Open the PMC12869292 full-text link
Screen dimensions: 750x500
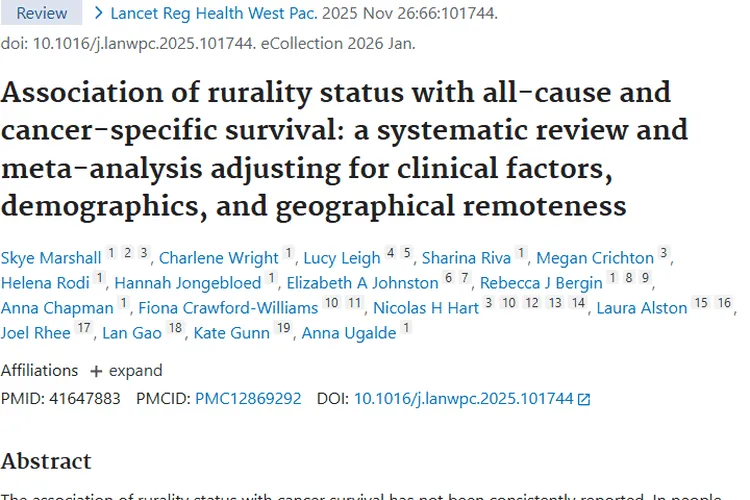pos(248,398)
